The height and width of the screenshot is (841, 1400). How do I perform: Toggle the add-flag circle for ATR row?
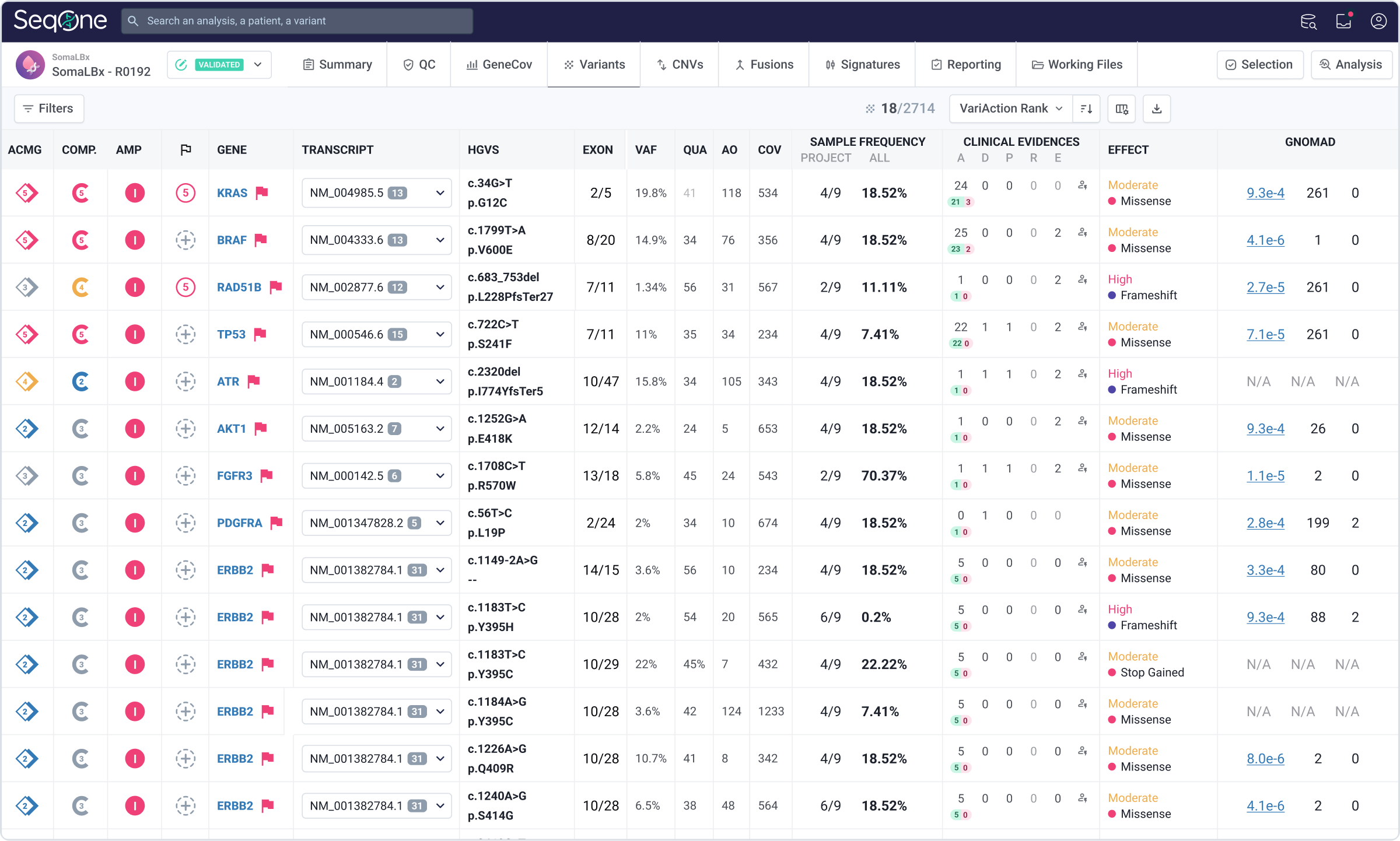(x=185, y=381)
